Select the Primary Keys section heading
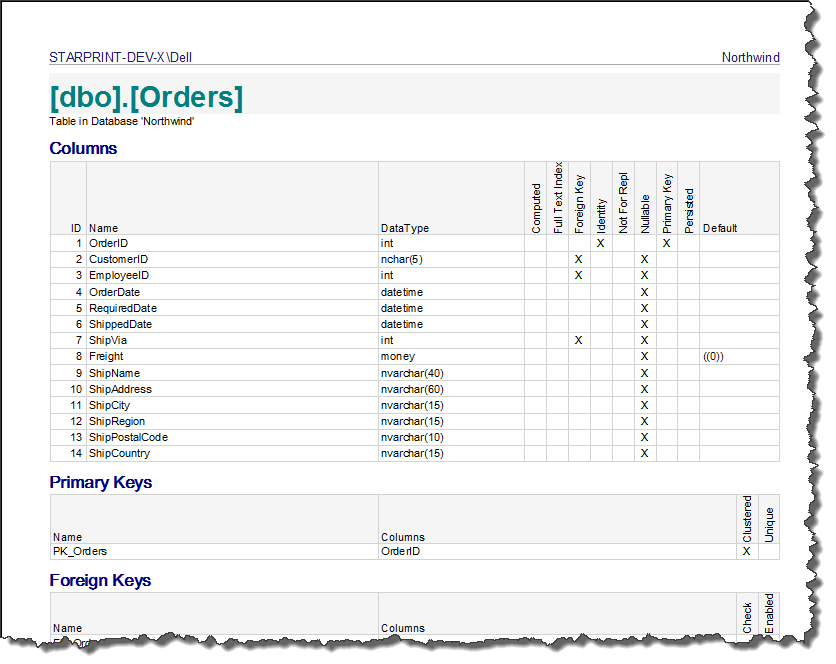The height and width of the screenshot is (664, 836). click(x=101, y=482)
